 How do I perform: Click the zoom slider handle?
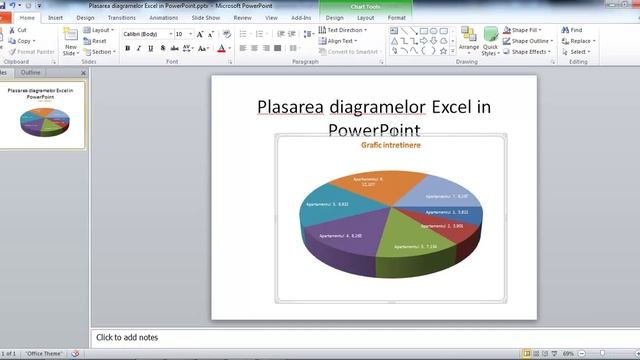pyautogui.click(x=602, y=353)
